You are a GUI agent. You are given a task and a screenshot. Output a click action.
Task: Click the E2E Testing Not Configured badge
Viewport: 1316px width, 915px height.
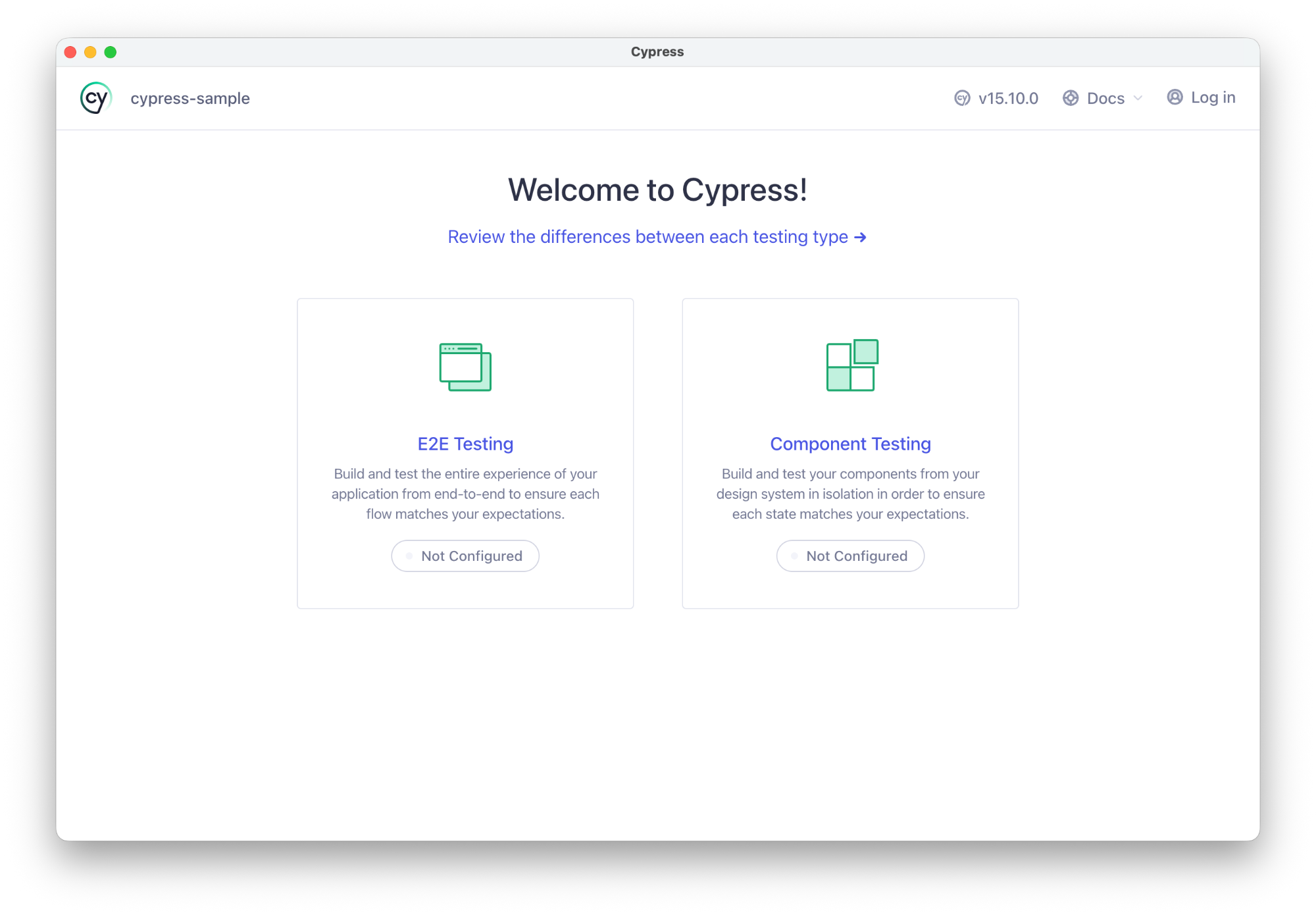(x=465, y=556)
